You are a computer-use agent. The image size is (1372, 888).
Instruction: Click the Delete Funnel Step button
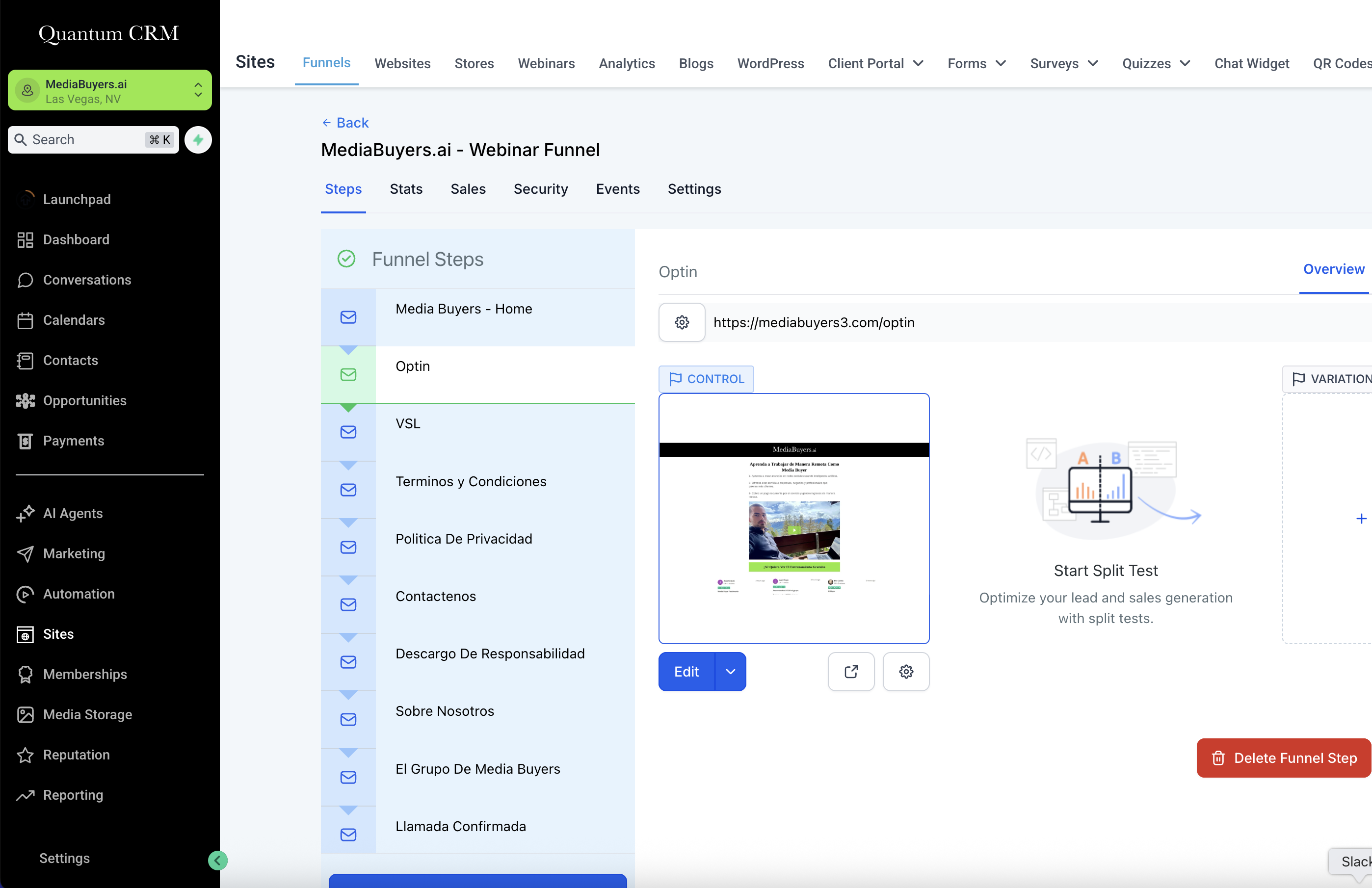pos(1283,758)
